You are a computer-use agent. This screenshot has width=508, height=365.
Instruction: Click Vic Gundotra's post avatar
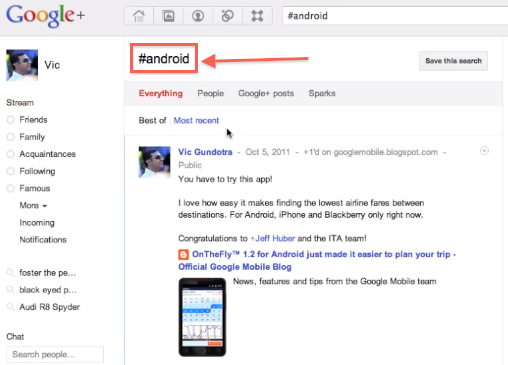pos(154,162)
